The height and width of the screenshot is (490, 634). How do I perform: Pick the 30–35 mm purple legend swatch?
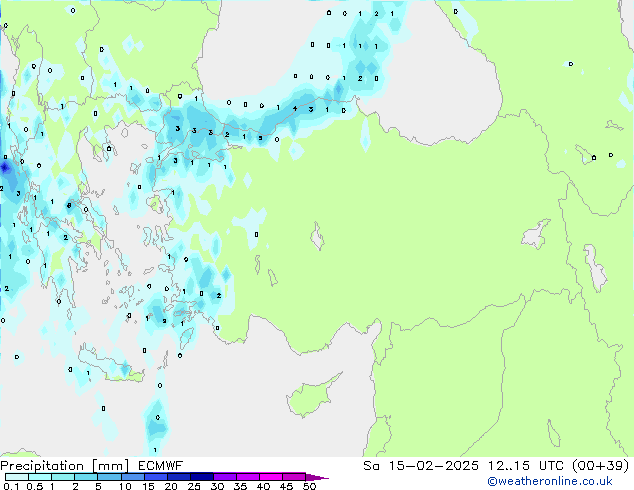click(224, 477)
